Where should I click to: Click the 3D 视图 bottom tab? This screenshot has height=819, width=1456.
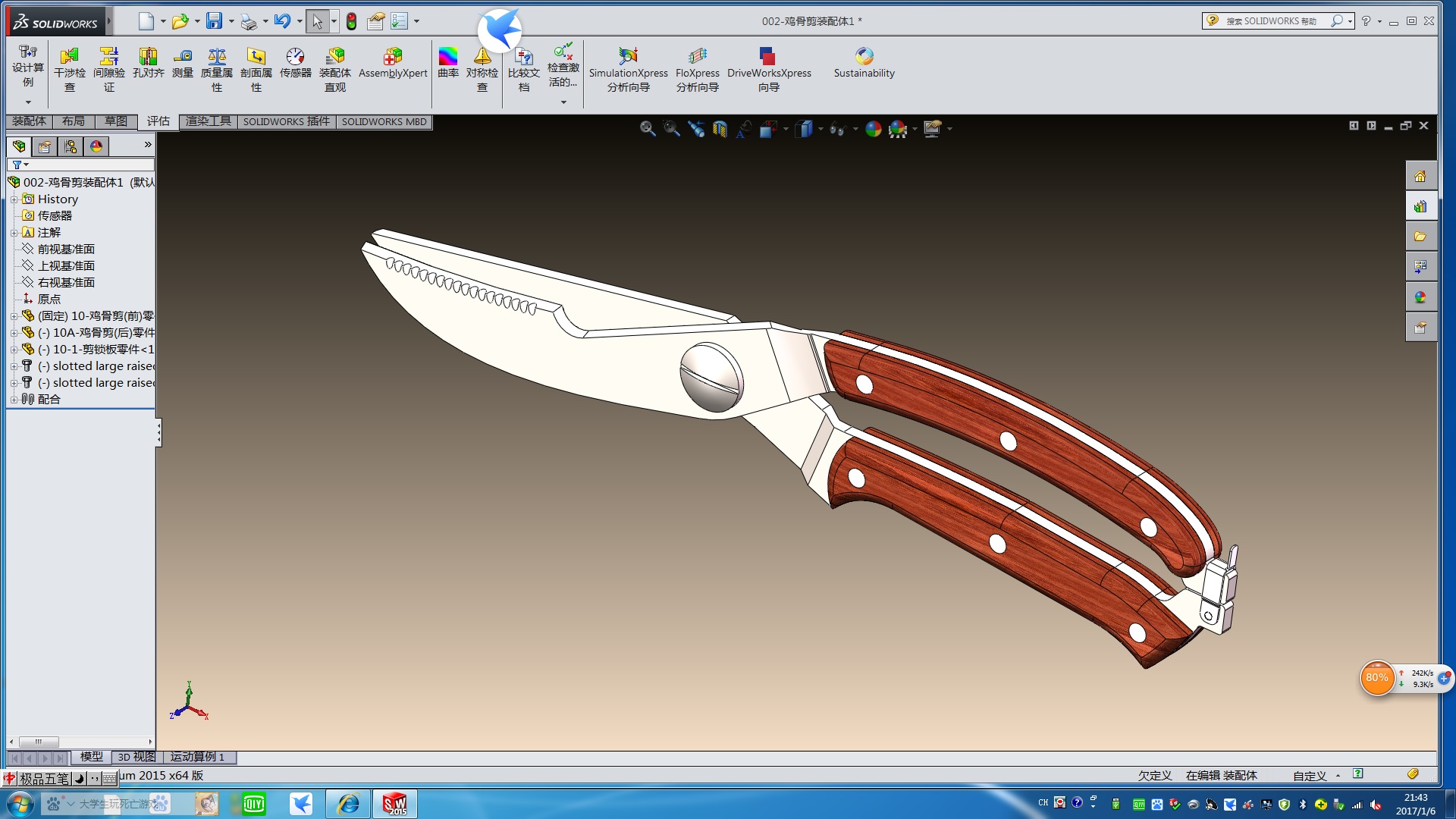(136, 757)
